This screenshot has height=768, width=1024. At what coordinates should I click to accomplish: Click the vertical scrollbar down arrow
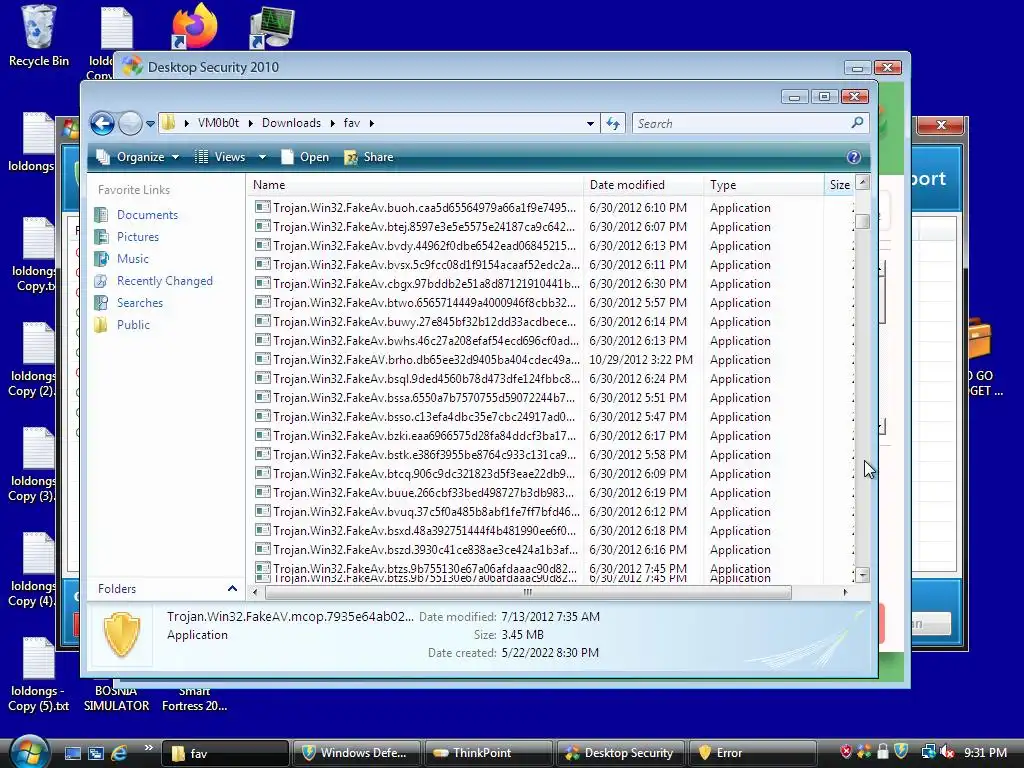coord(863,575)
